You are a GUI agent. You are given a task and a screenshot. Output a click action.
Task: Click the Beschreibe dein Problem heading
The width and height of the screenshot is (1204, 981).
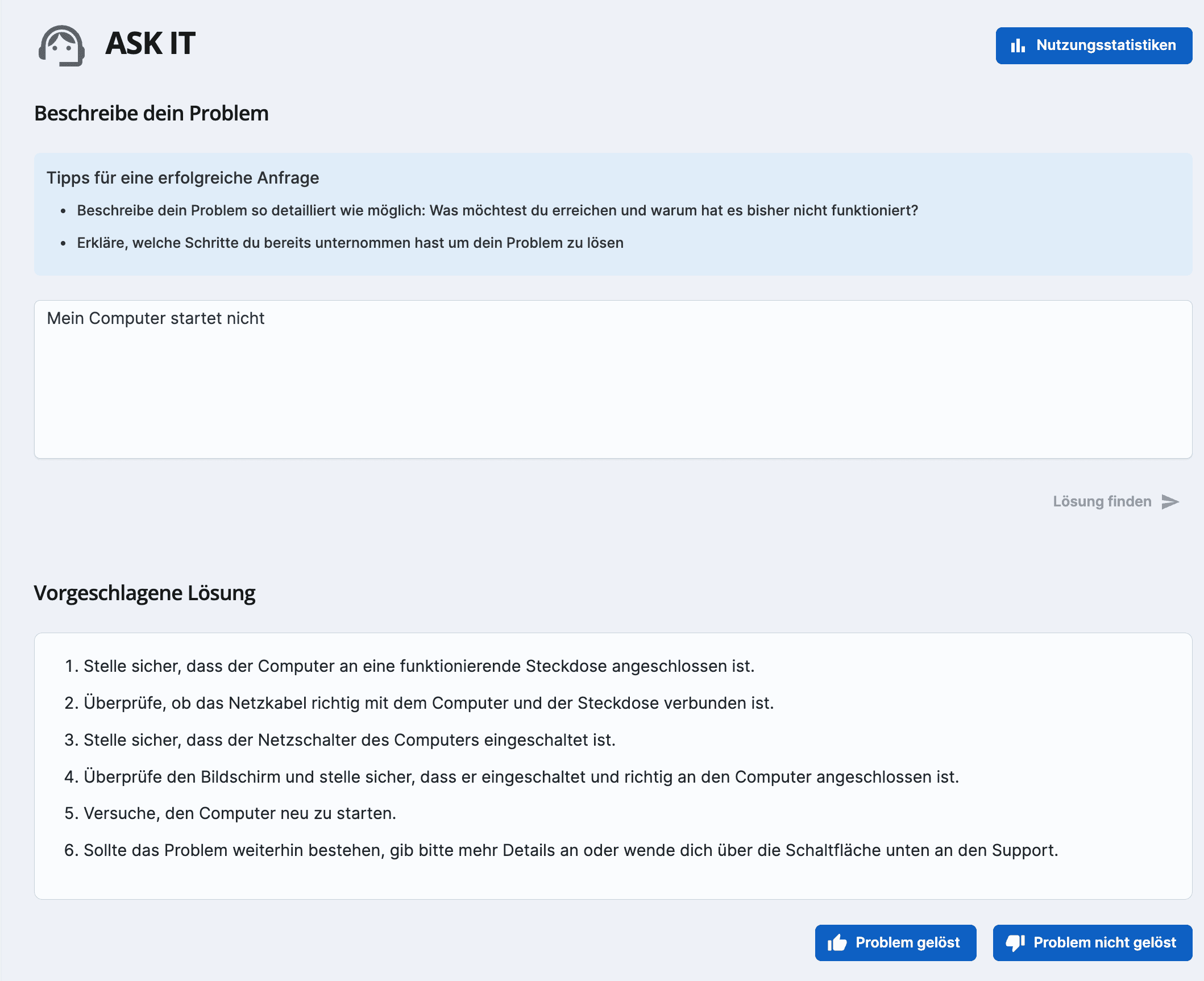(x=151, y=113)
